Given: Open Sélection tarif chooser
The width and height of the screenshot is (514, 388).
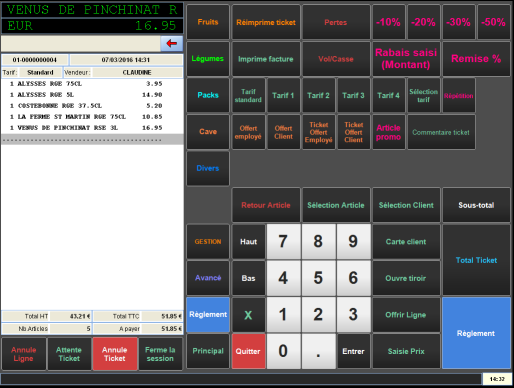Looking at the screenshot, I should click(424, 95).
